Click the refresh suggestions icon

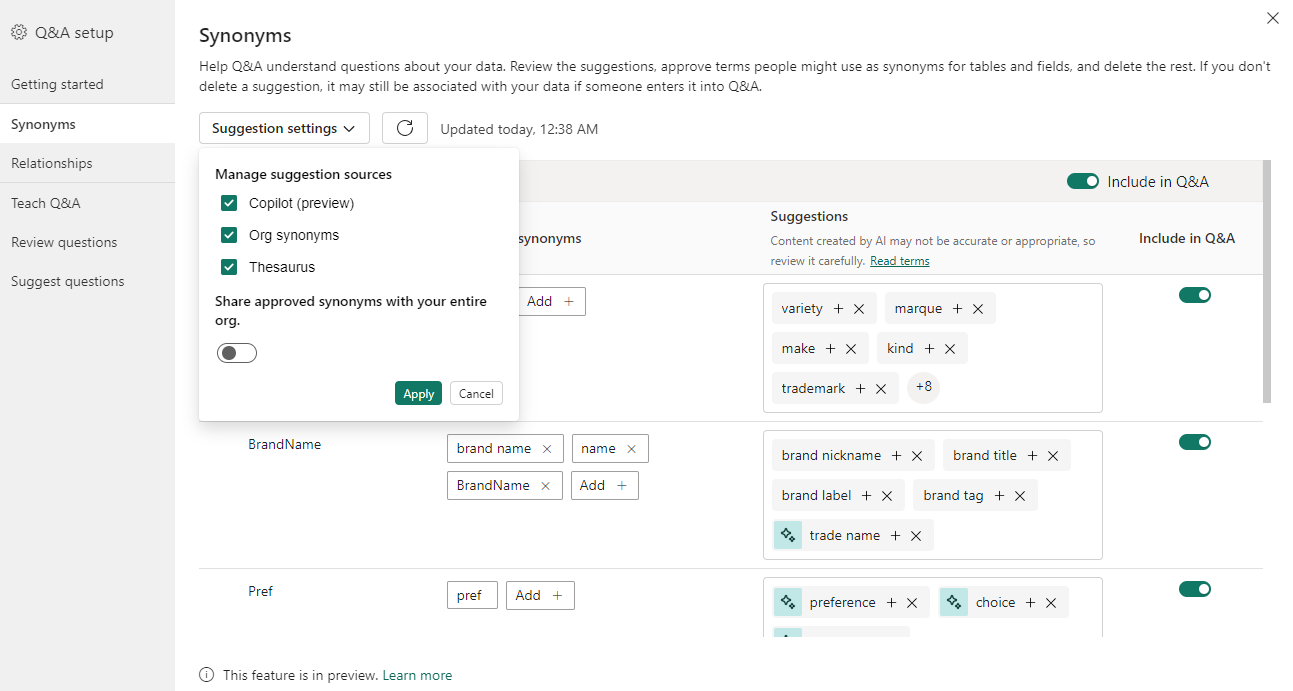404,128
